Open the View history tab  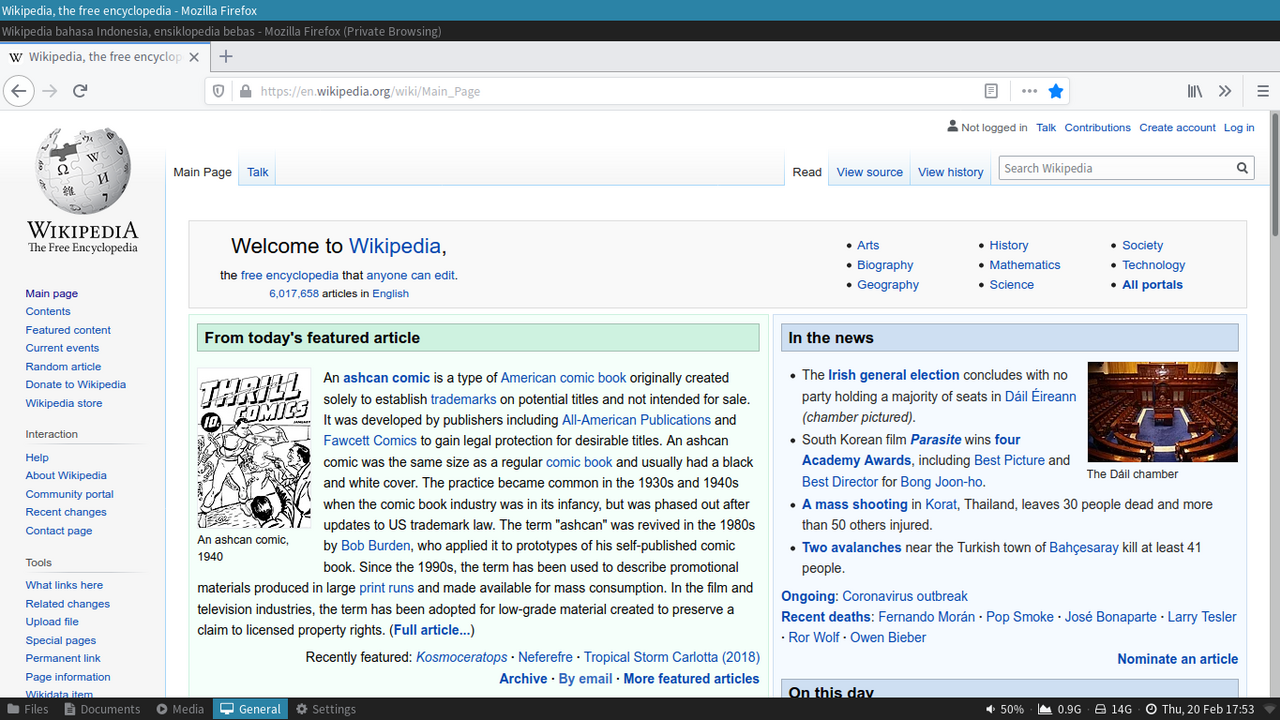[951, 172]
